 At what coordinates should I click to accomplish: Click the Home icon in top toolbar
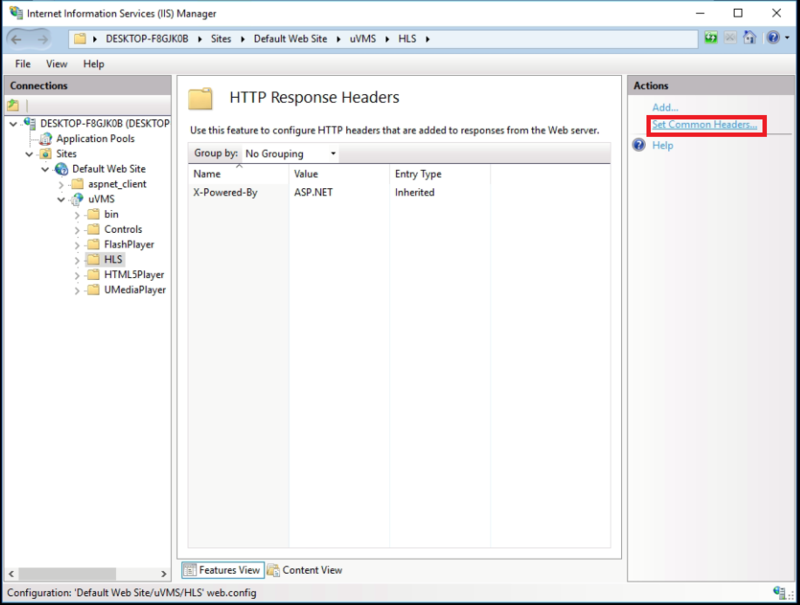click(x=749, y=38)
